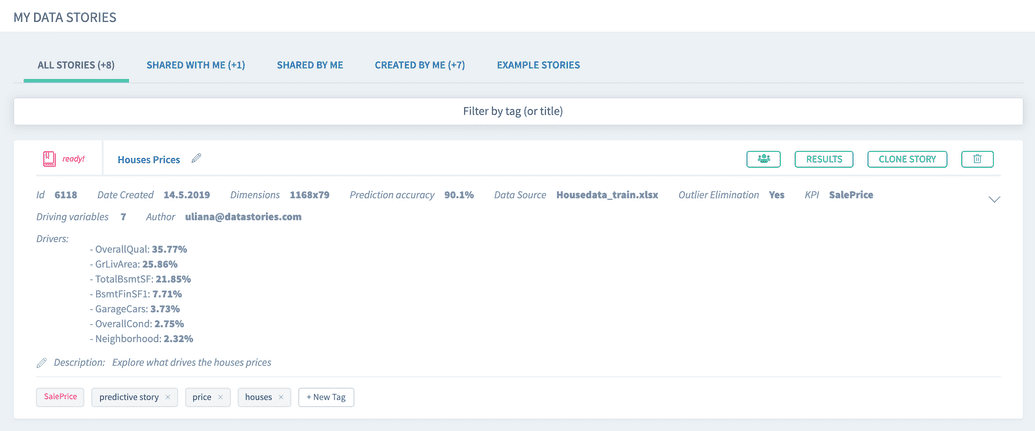
Task: Click the TotalBsmtSF driver 21.85%
Action: click(x=141, y=279)
